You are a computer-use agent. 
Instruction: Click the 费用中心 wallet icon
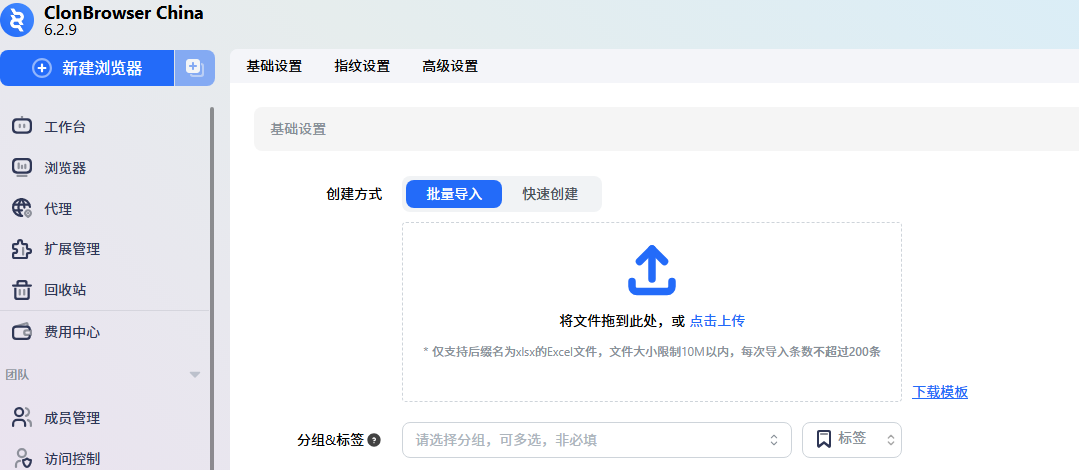tap(22, 332)
